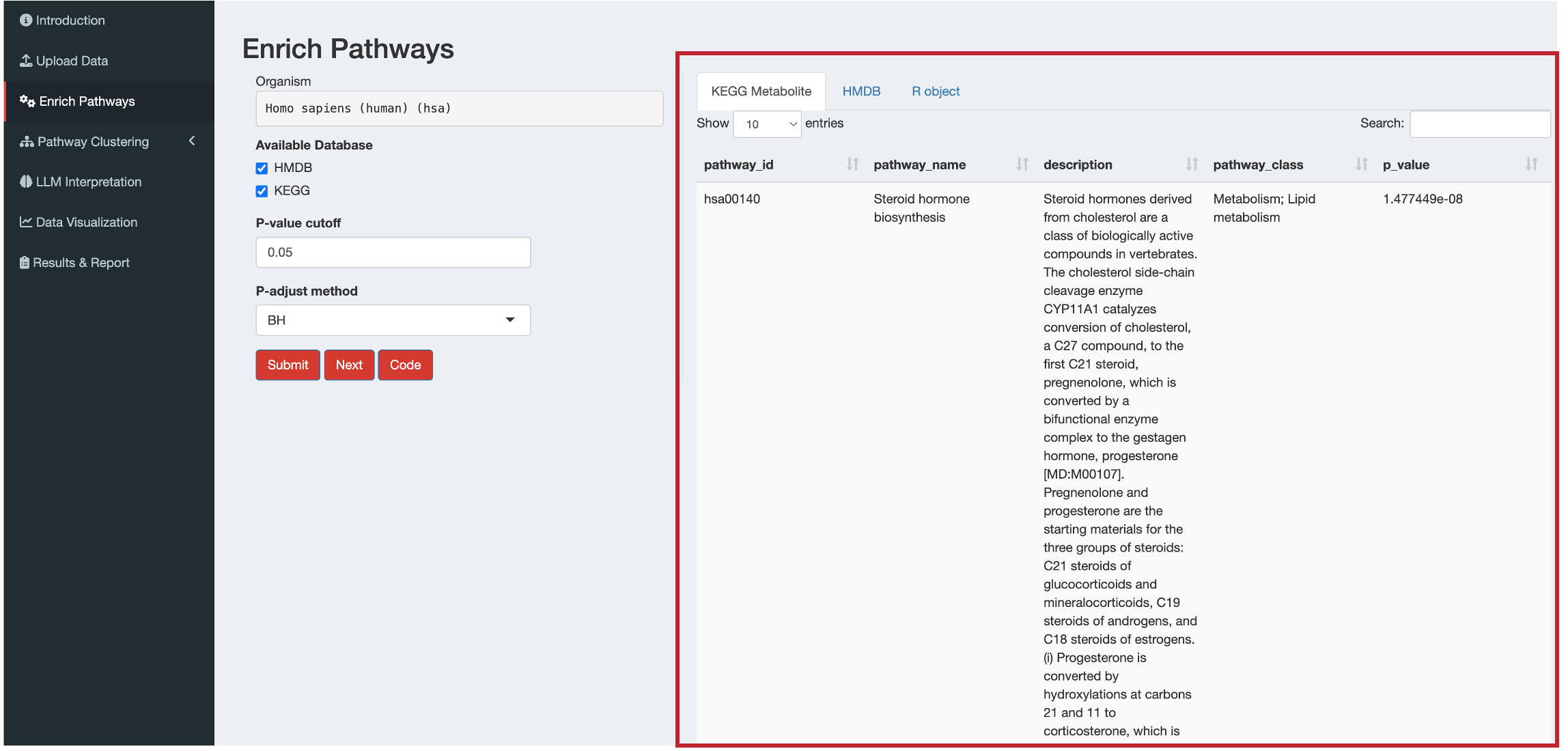1568x751 pixels.
Task: Switch to the R object tab
Action: (936, 91)
